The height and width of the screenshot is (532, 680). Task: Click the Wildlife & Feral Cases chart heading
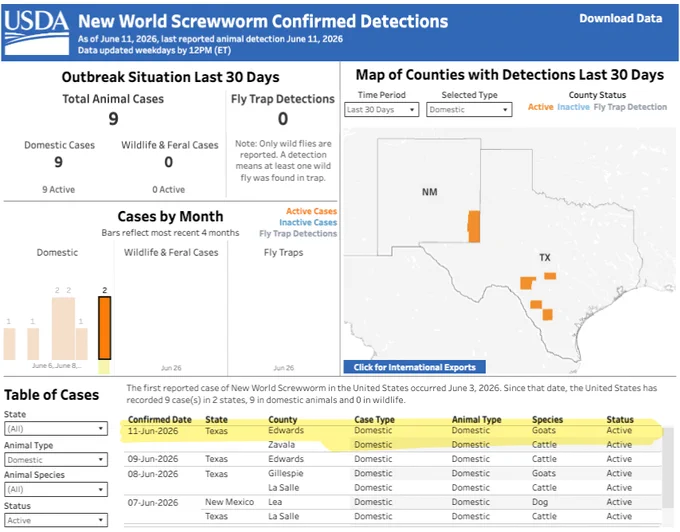point(171,252)
